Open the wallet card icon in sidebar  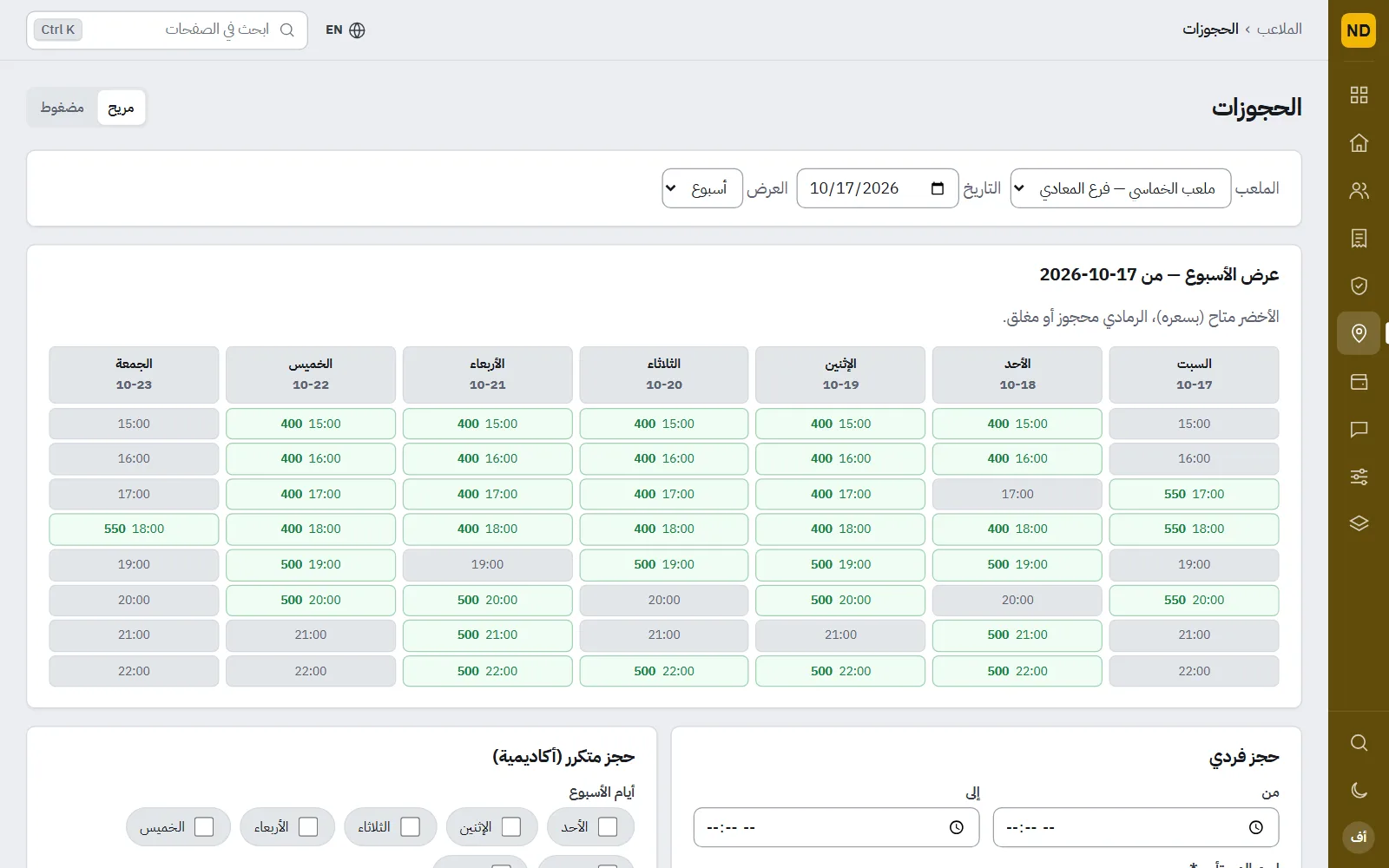click(1359, 381)
